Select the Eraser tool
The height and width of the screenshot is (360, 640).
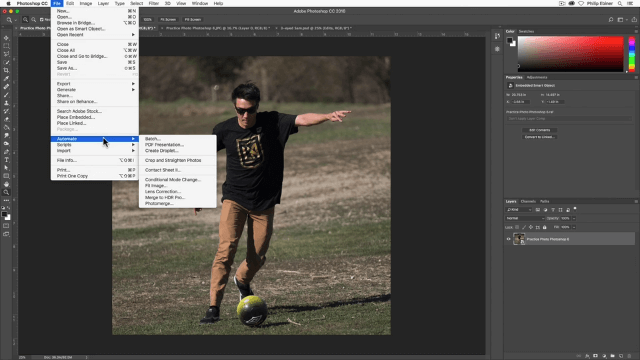tap(6, 120)
